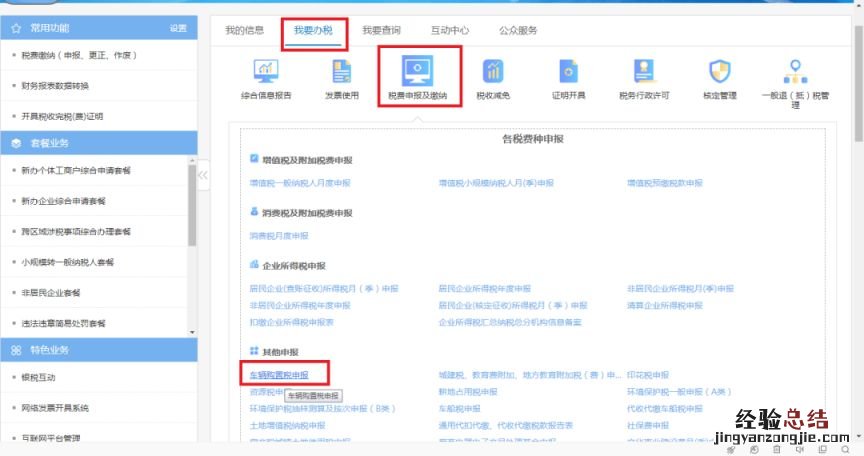
Task: Switch to the 互动中心 tab
Action: tap(450, 30)
